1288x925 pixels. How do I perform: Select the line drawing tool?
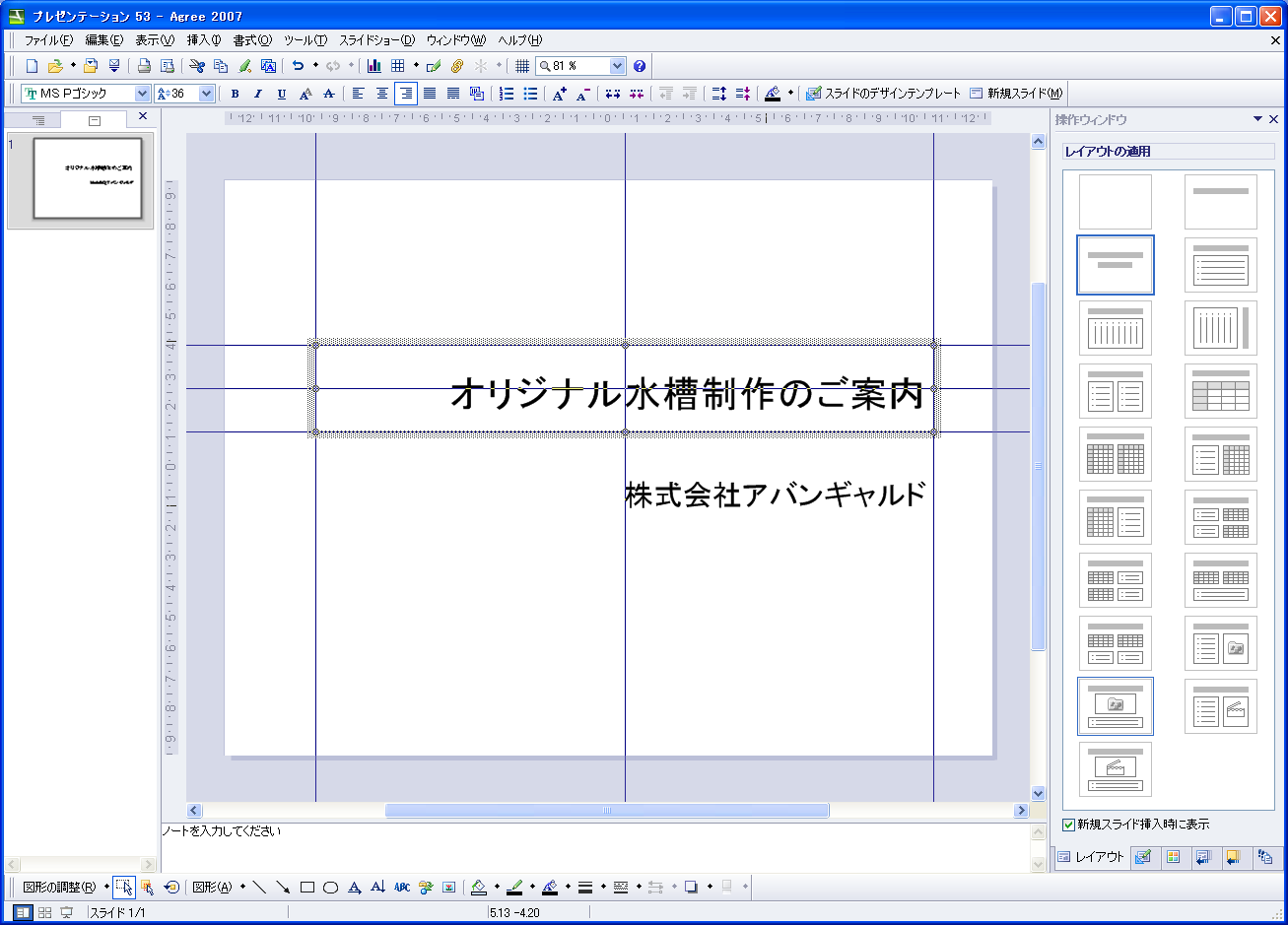[x=260, y=887]
